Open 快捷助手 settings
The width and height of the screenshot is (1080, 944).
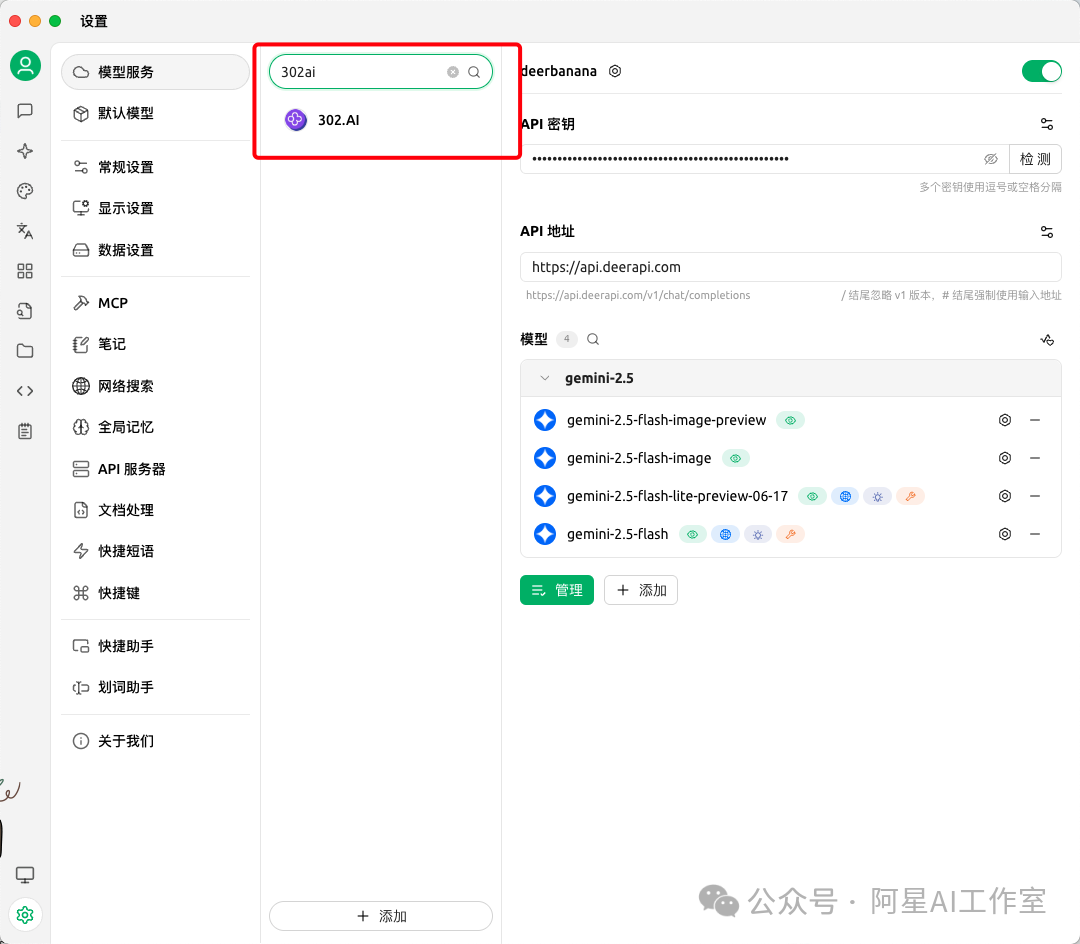point(155,646)
